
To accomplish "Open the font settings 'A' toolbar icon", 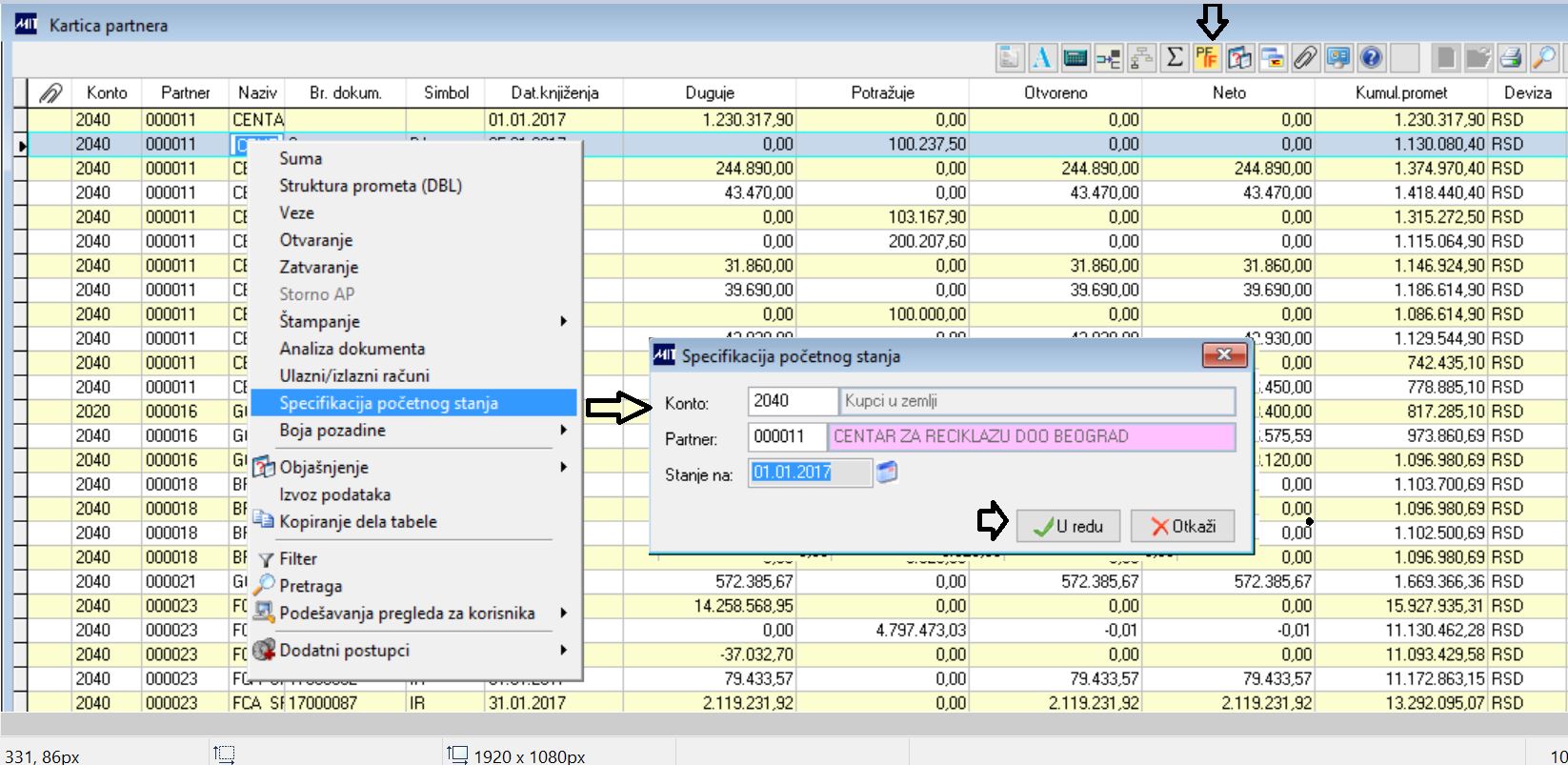I will coord(1042,59).
